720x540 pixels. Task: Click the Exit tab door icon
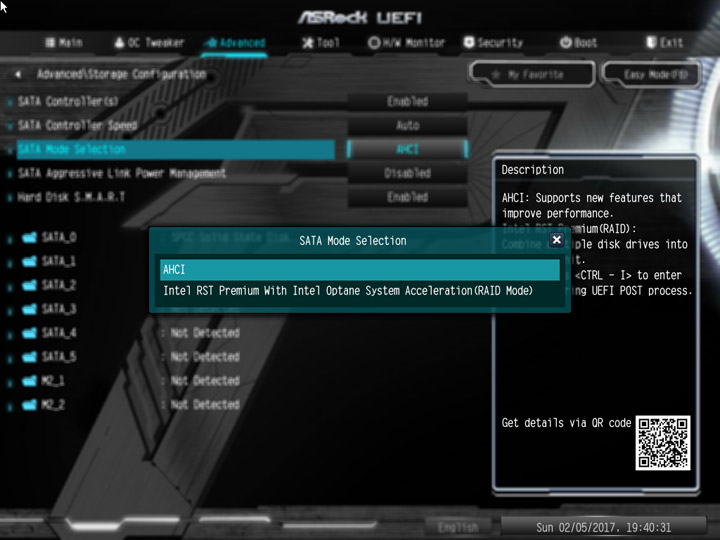651,42
